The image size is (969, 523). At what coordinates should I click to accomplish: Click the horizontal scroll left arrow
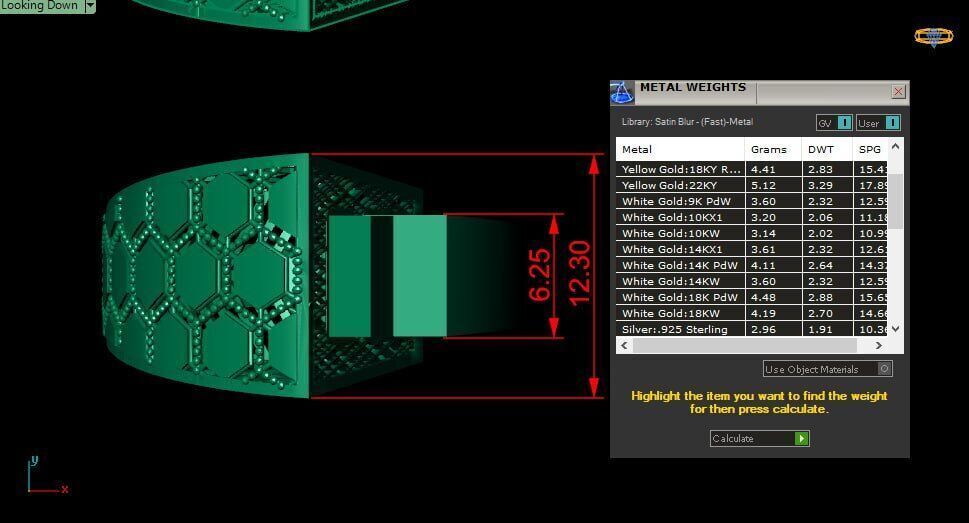click(624, 346)
